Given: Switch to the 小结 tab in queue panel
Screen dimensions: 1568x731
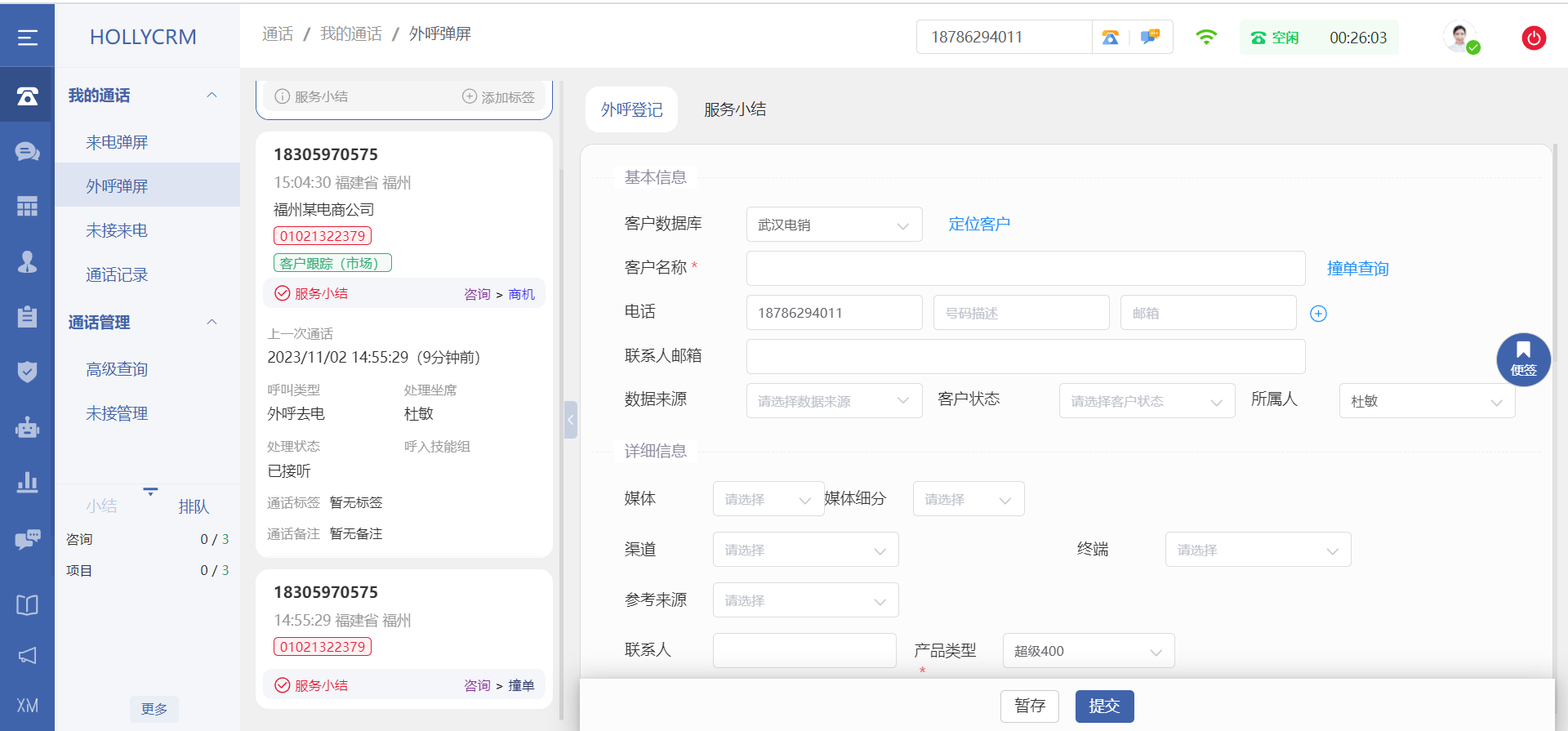Looking at the screenshot, I should coord(101,506).
